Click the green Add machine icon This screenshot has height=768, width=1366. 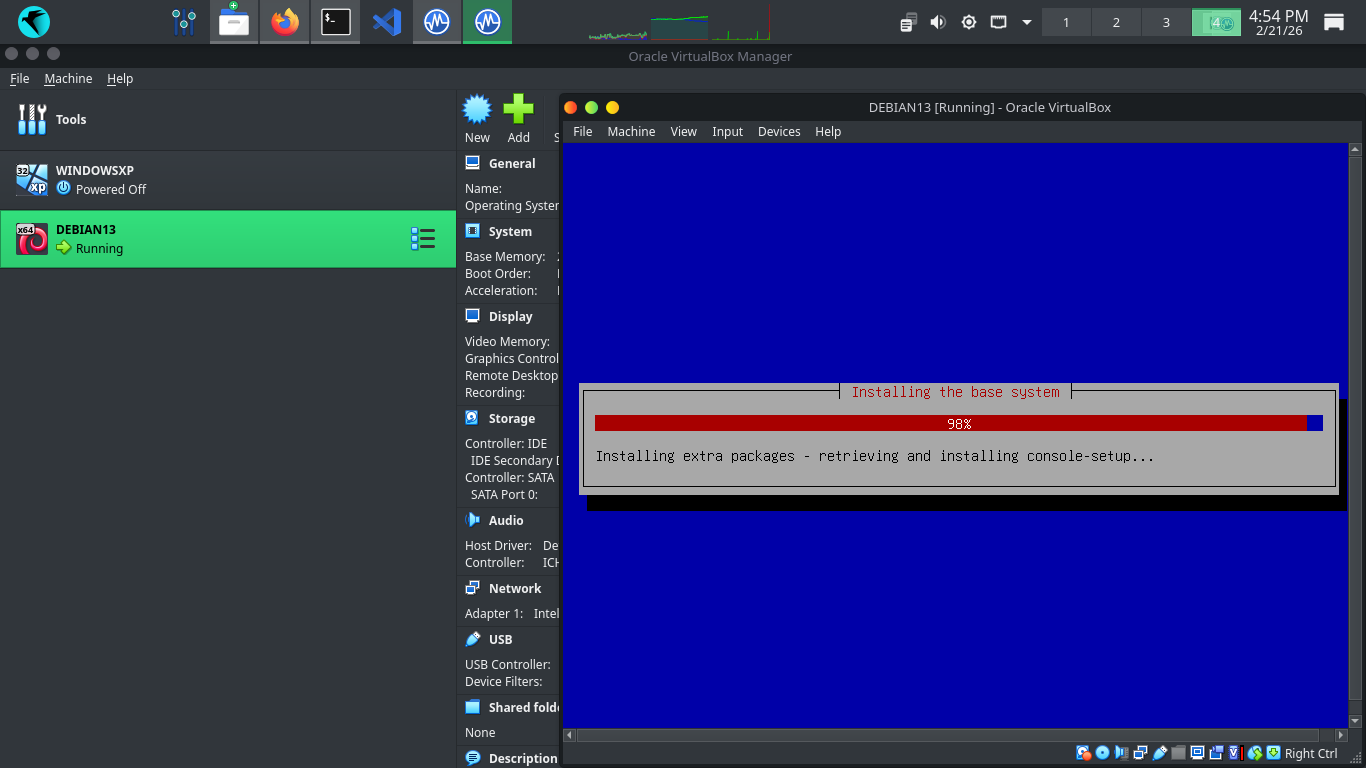[x=518, y=110]
